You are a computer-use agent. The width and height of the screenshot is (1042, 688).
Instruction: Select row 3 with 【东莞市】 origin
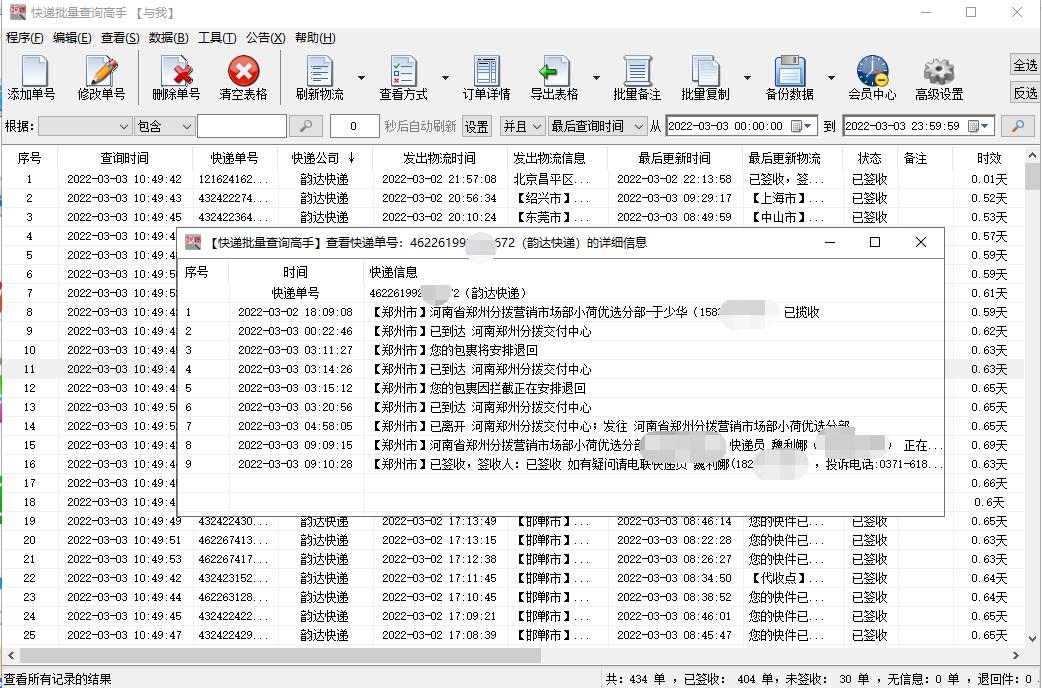(x=513, y=217)
